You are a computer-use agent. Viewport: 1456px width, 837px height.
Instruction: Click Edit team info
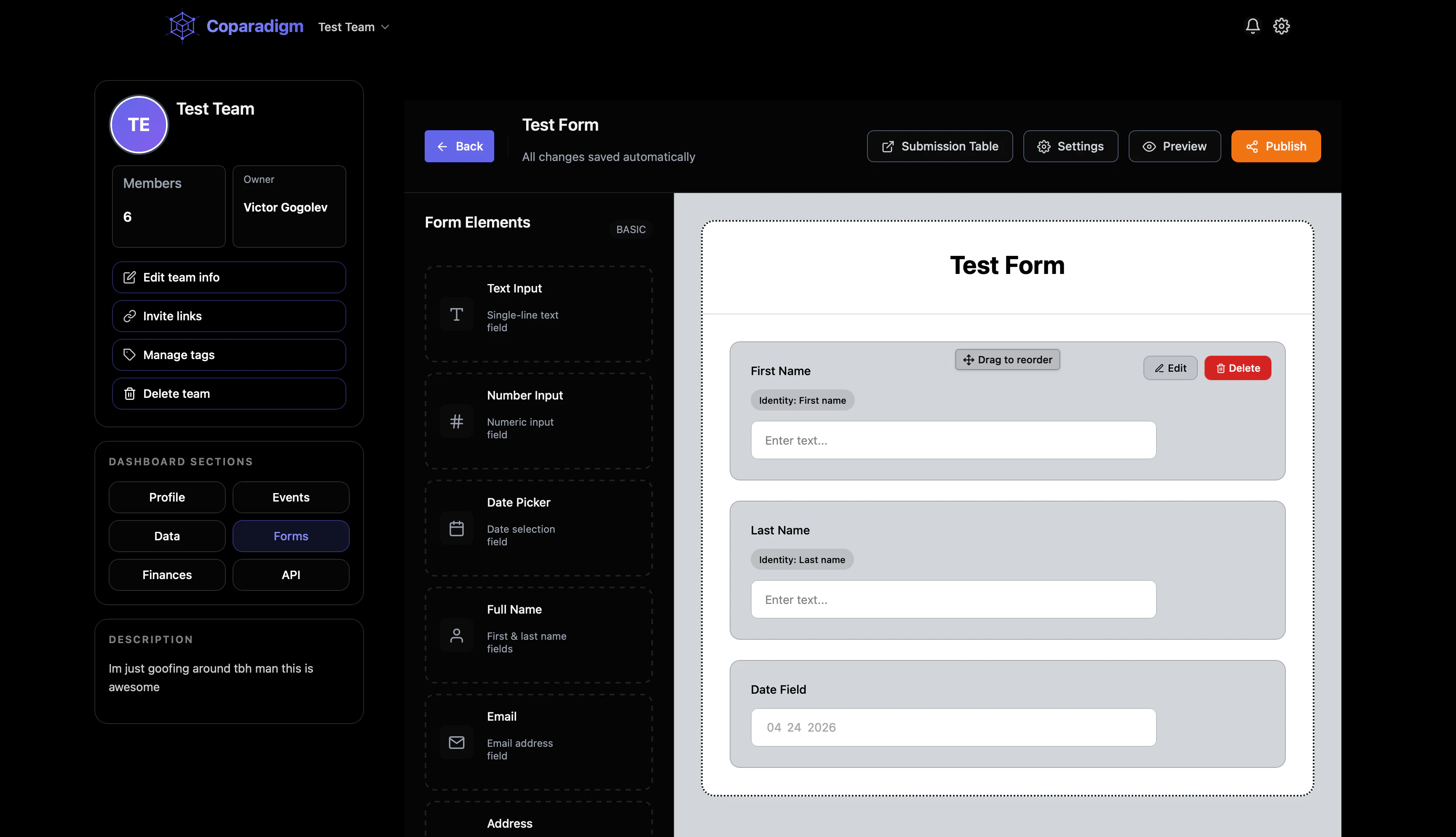(x=229, y=277)
